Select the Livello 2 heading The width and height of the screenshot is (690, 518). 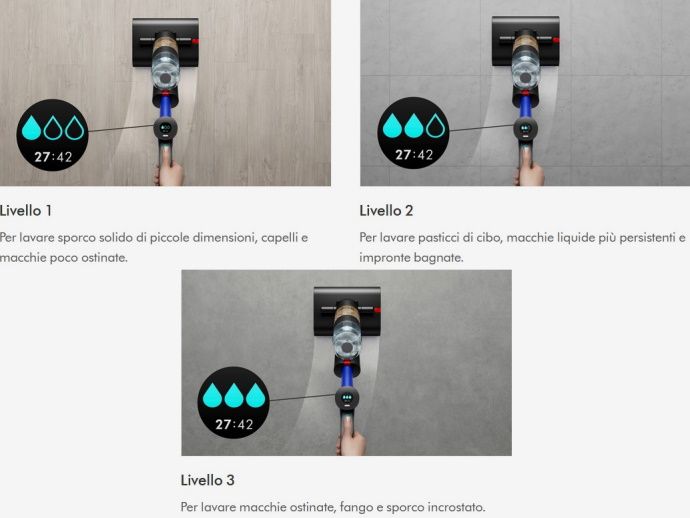point(386,211)
